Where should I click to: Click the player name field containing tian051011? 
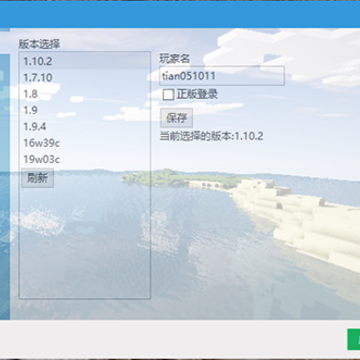tap(222, 76)
